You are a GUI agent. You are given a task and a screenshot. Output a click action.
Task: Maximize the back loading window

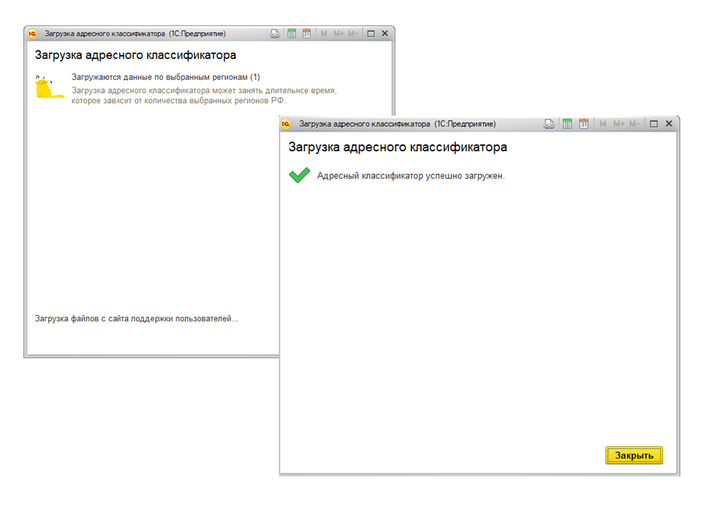tap(371, 34)
